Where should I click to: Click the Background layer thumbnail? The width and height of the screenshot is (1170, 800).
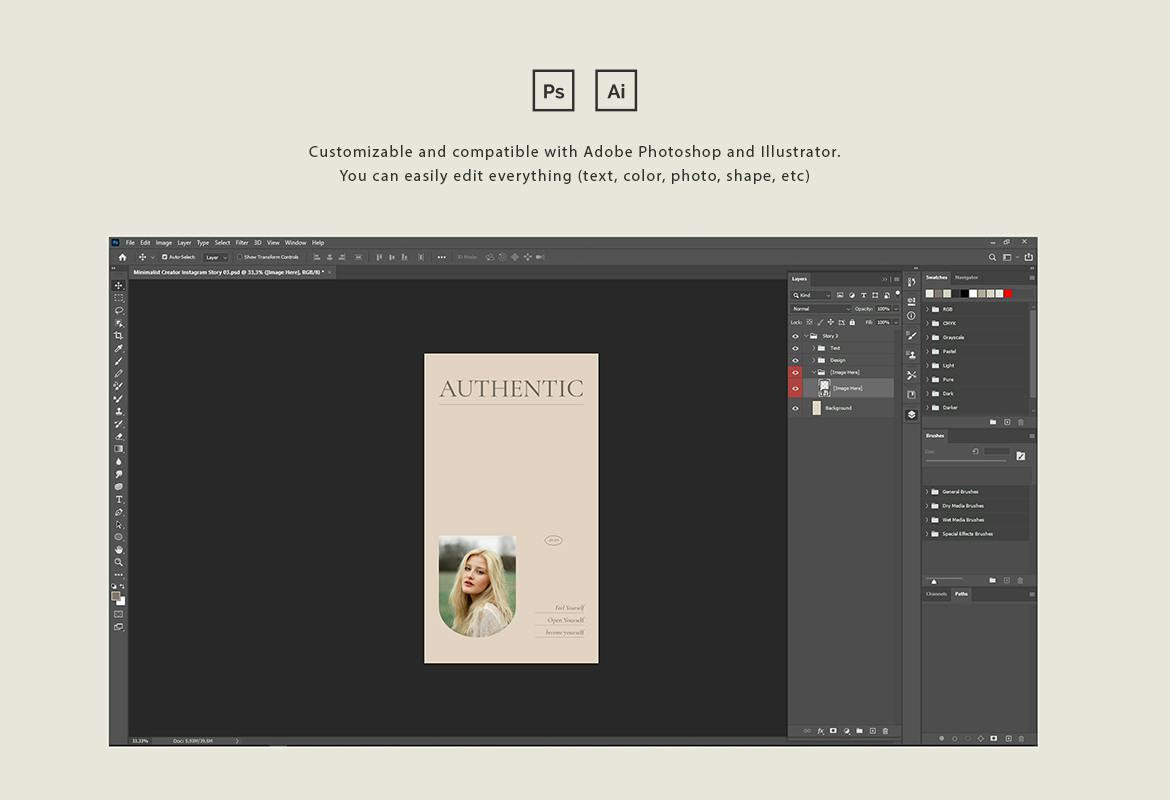(x=816, y=408)
